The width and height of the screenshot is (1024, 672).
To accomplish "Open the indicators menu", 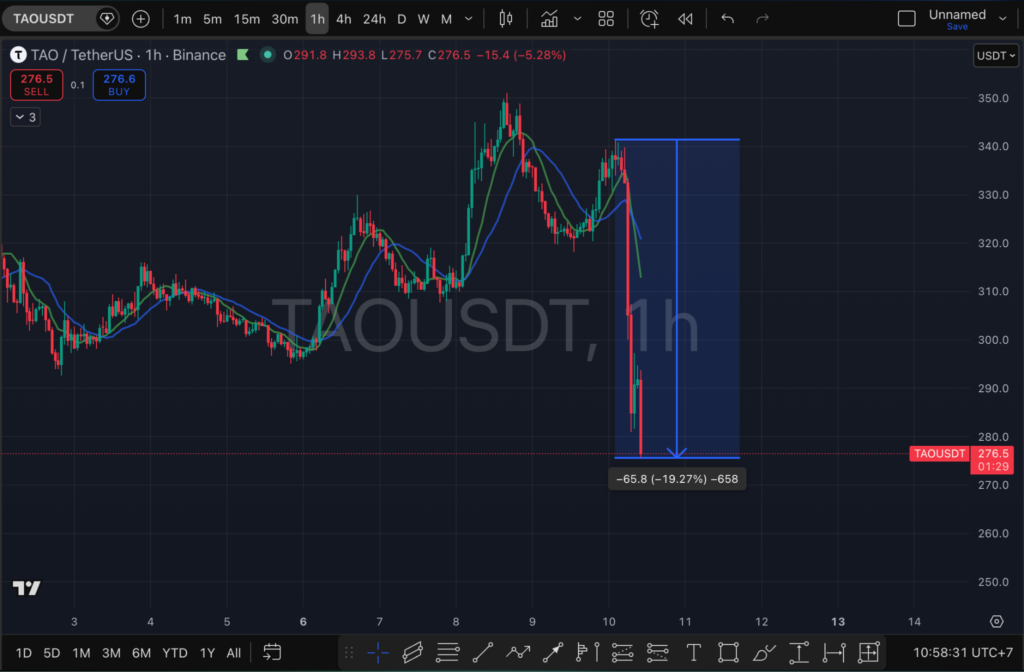I will pyautogui.click(x=549, y=19).
